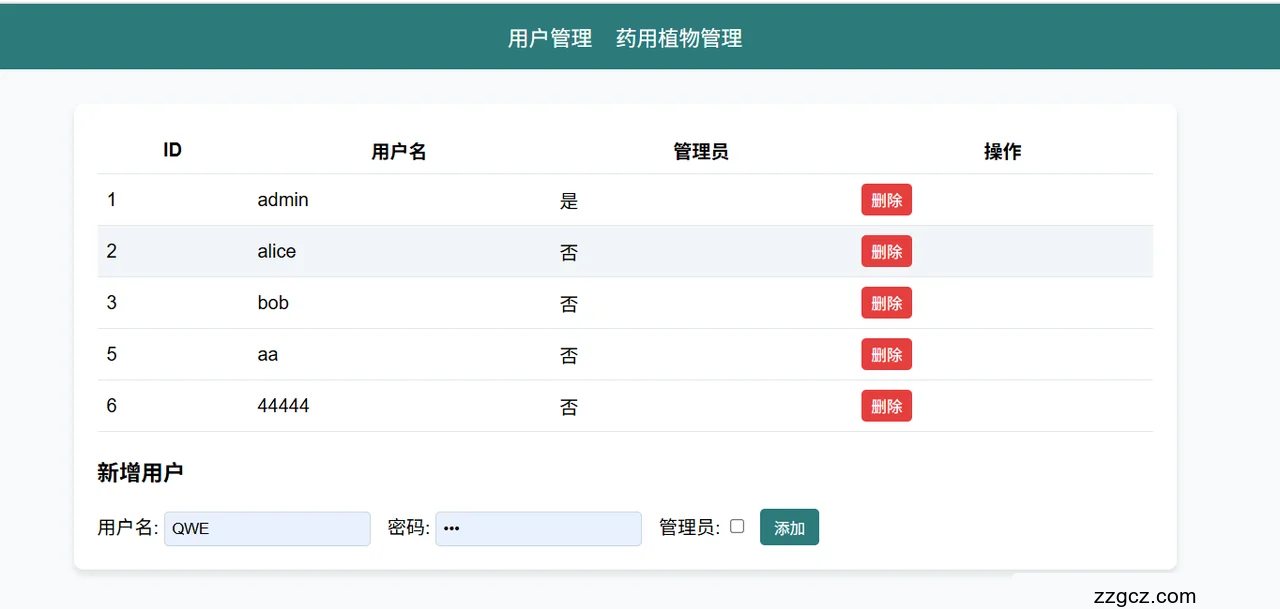The image size is (1280, 609).
Task: Click the 是 admin status for user admin
Action: [569, 201]
